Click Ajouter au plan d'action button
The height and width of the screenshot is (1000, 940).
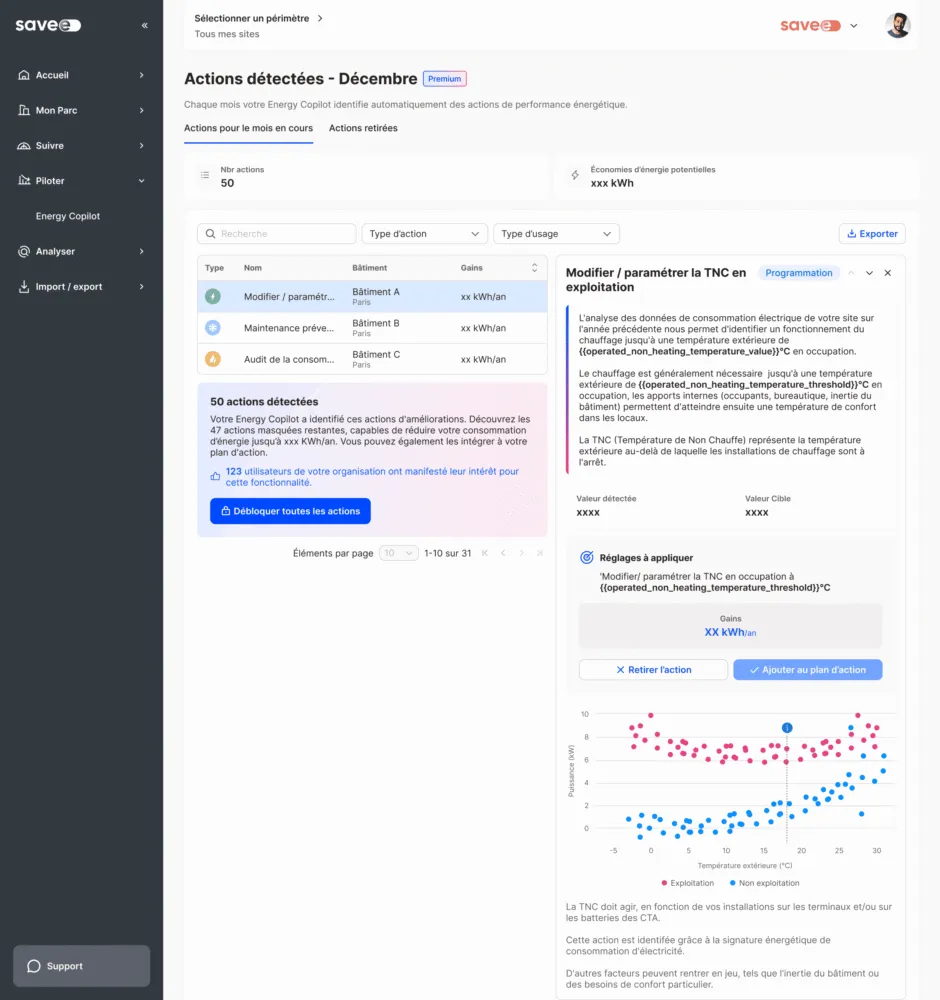(807, 670)
